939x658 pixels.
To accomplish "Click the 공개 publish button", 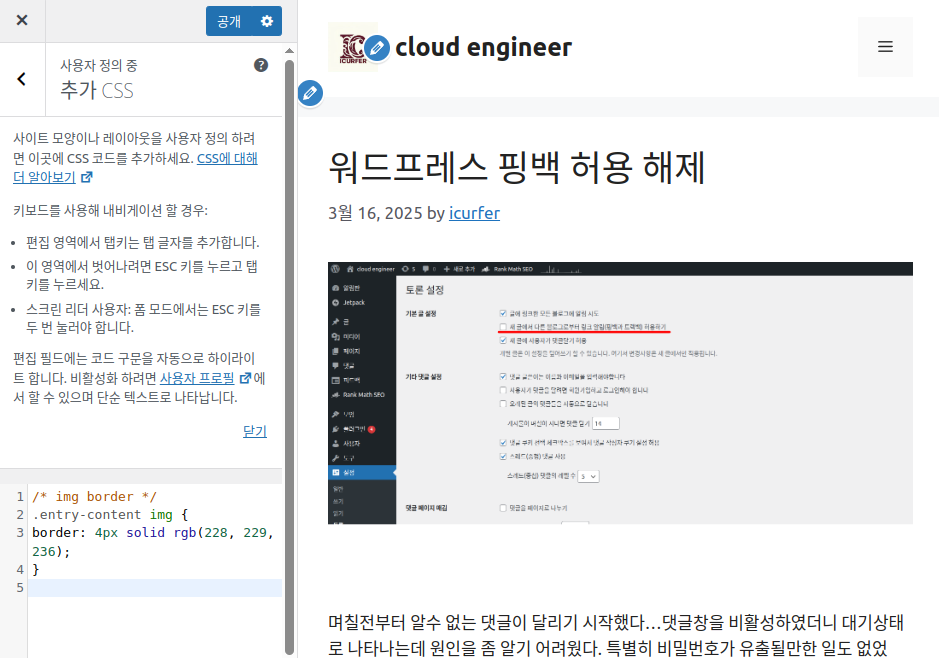I will [229, 21].
